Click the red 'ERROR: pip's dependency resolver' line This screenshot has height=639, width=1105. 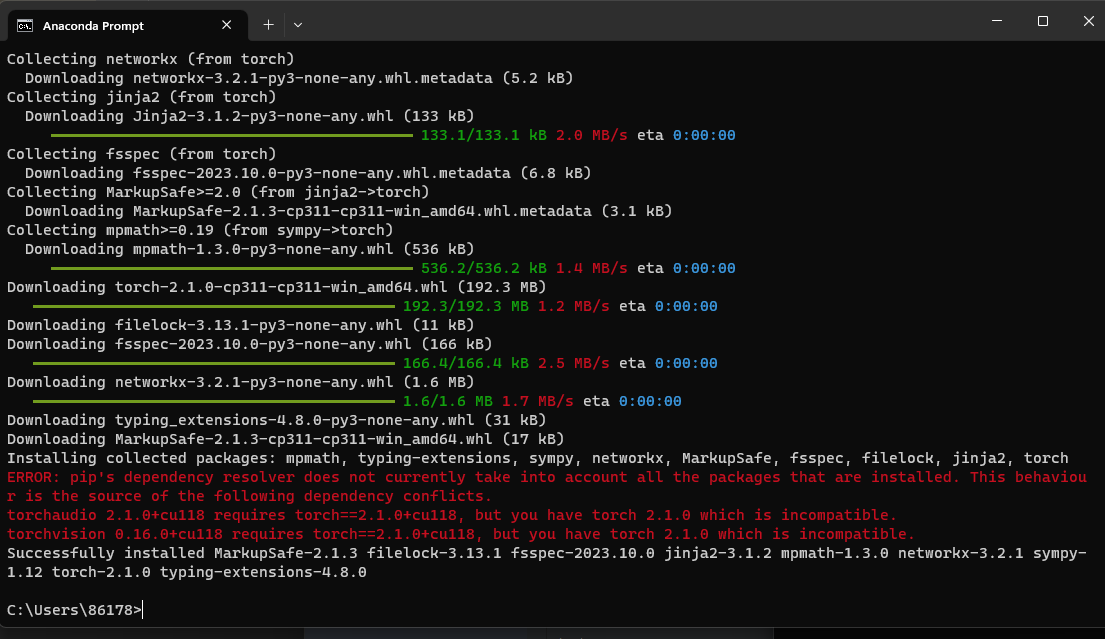[x=547, y=478]
